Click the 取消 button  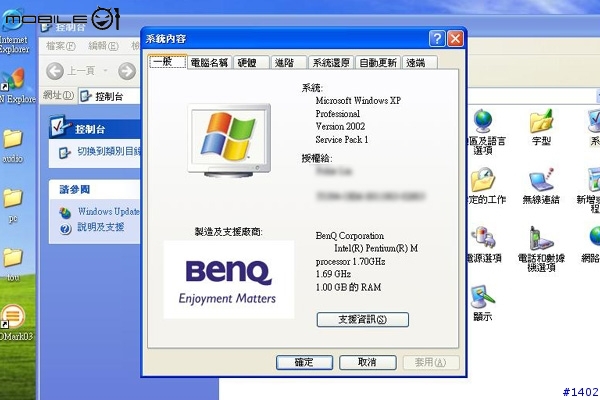(x=367, y=362)
